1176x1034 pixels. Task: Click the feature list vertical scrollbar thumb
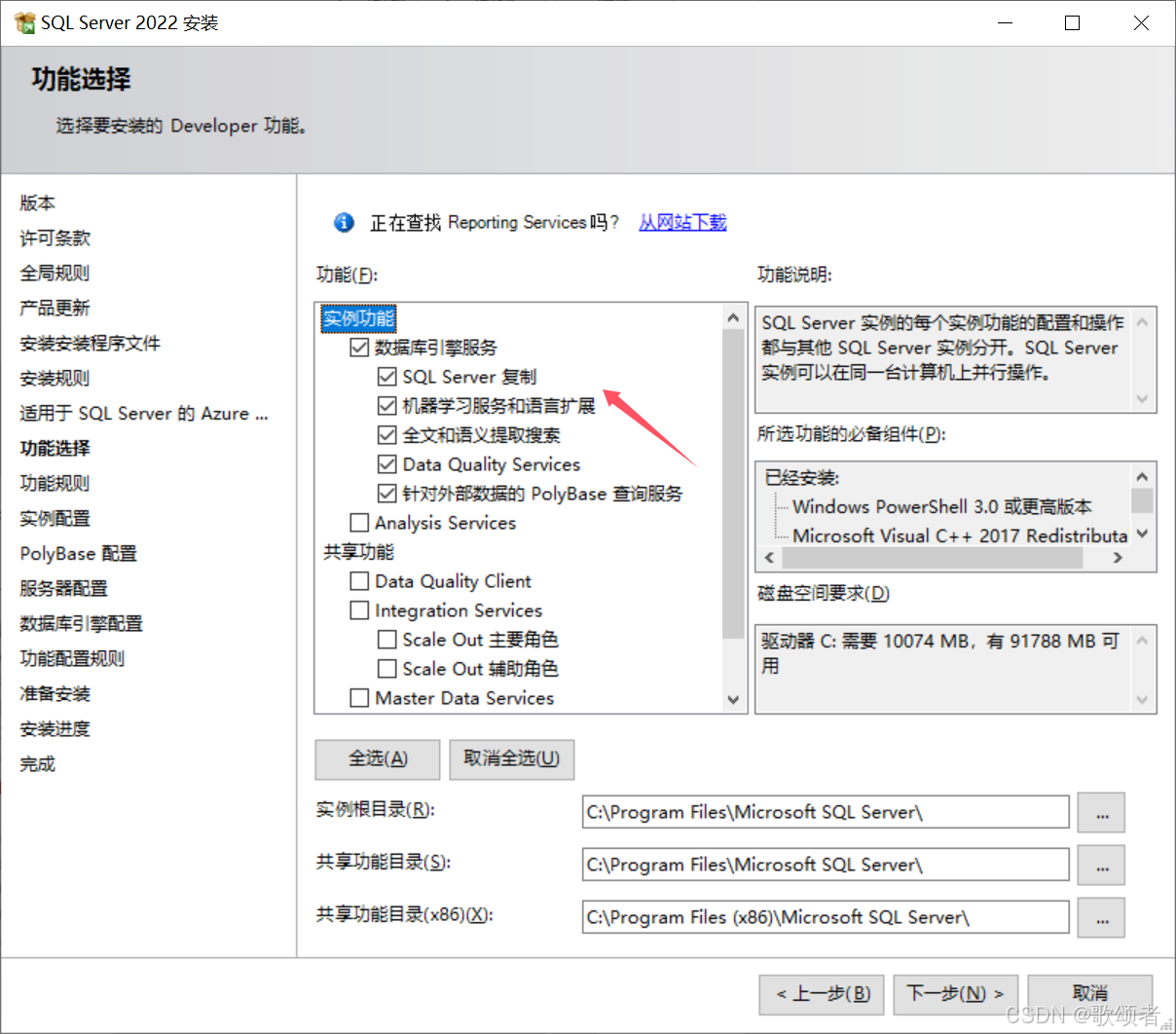click(733, 484)
